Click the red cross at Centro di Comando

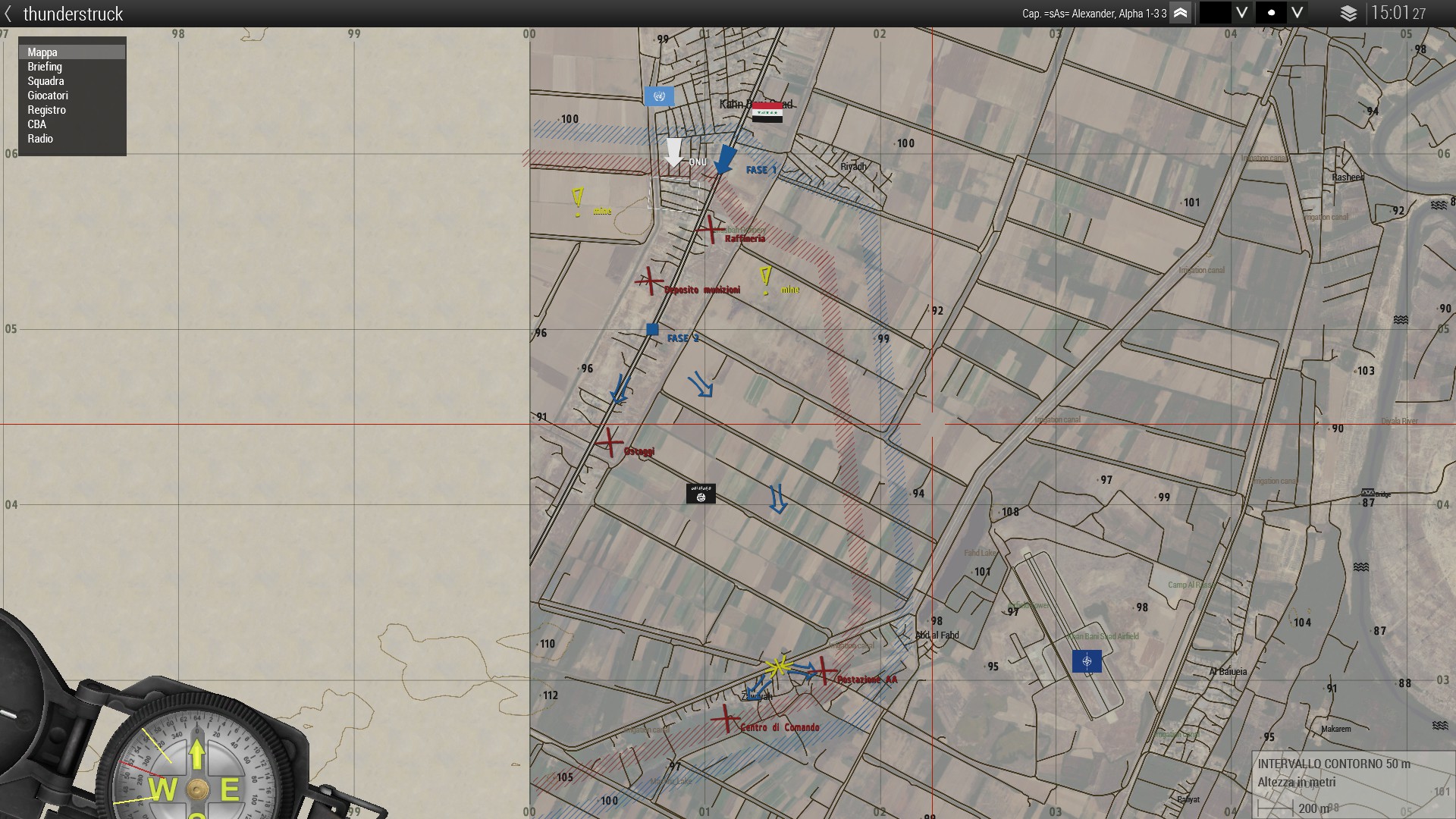pyautogui.click(x=726, y=717)
